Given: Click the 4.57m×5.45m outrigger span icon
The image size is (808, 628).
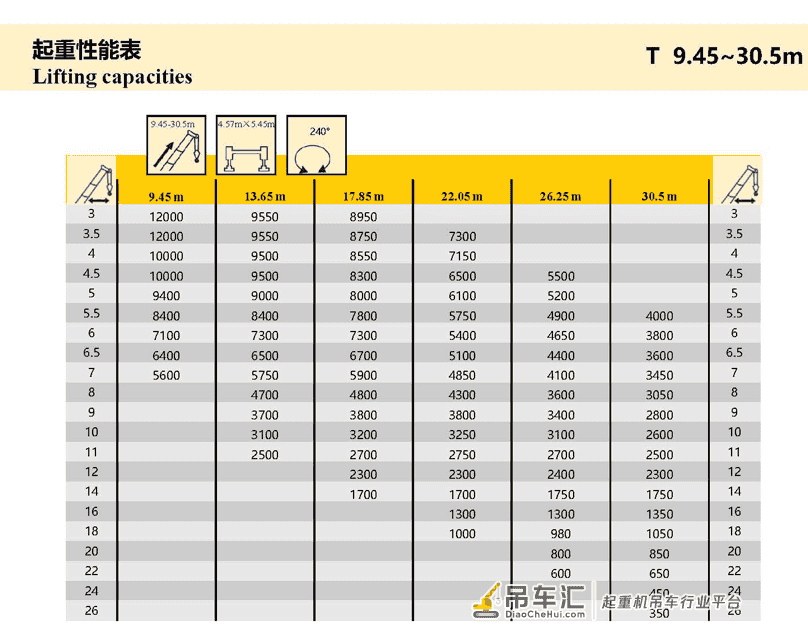Looking at the screenshot, I should point(246,145).
